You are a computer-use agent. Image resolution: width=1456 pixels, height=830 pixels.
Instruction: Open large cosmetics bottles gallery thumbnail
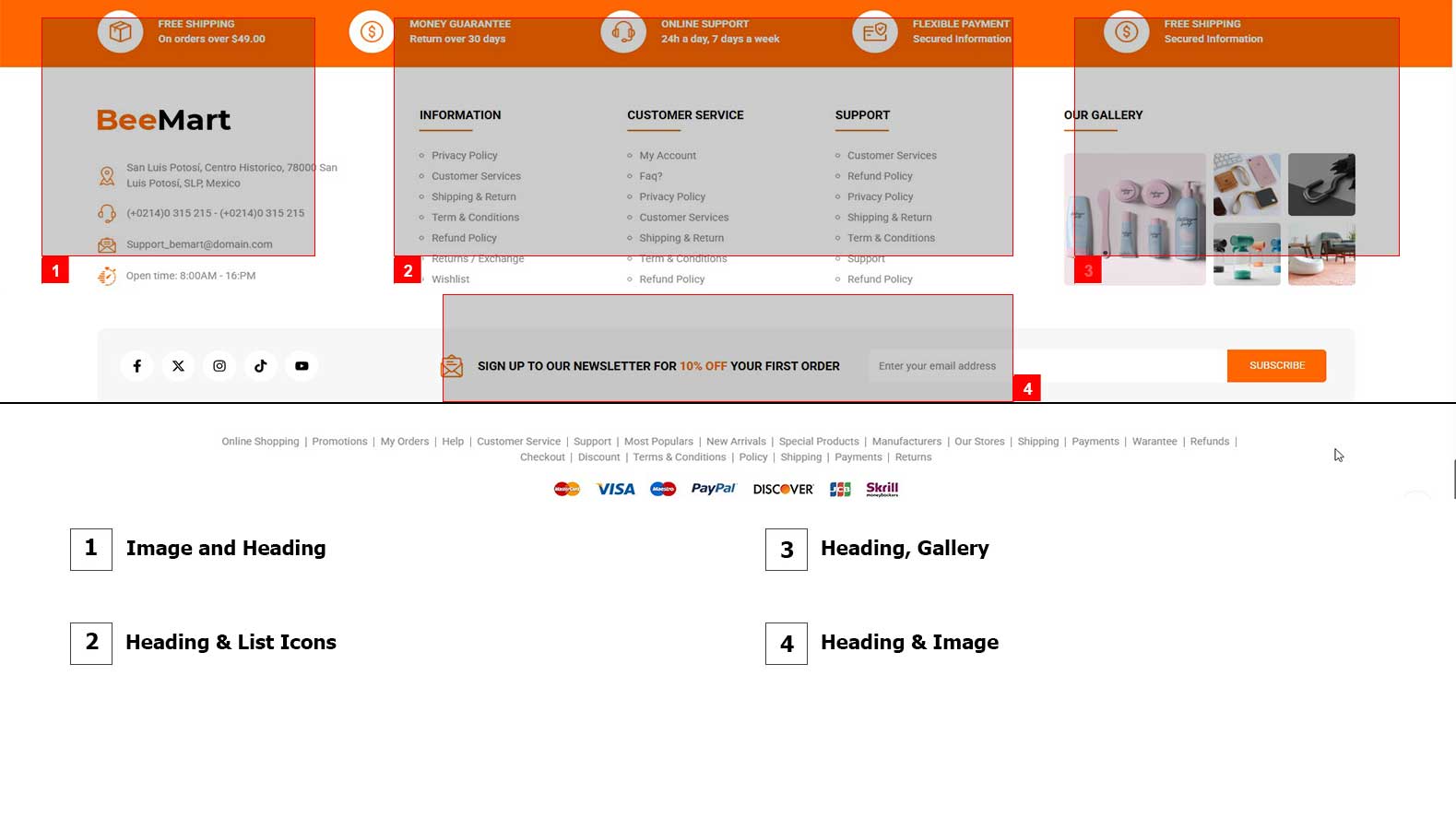pos(1134,219)
